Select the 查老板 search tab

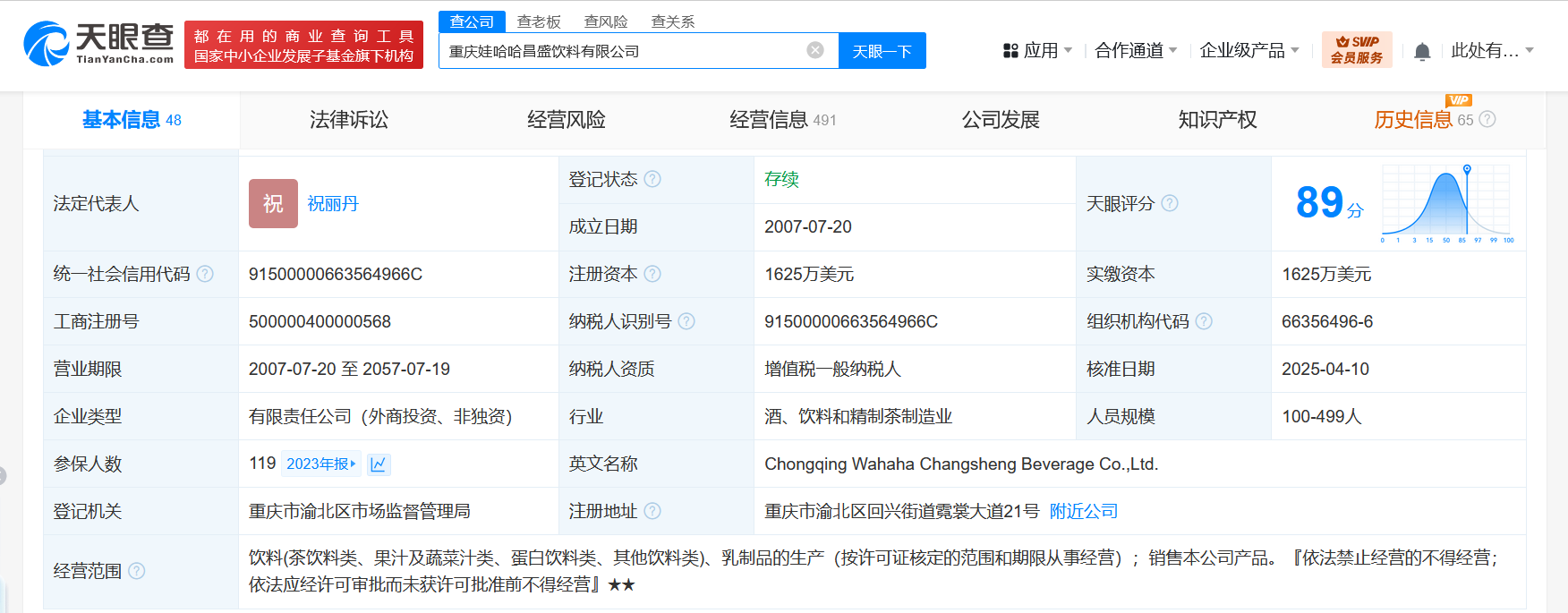click(539, 21)
